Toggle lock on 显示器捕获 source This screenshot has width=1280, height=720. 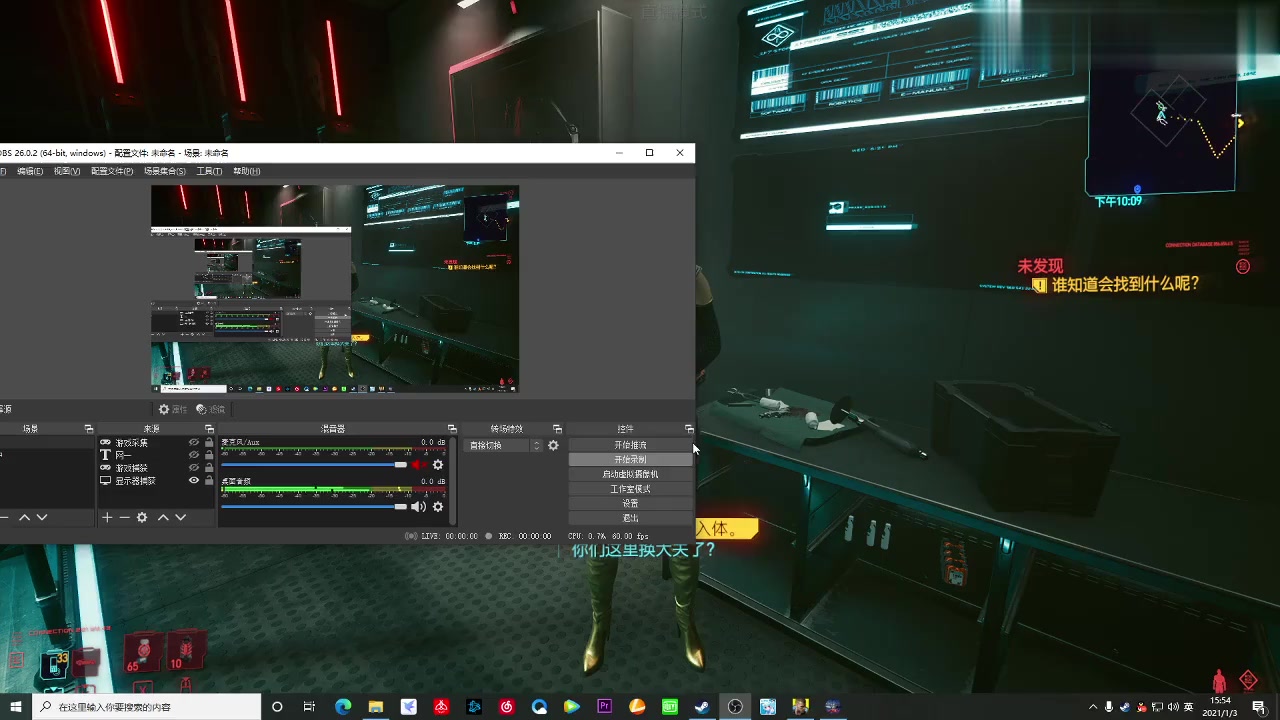209,481
